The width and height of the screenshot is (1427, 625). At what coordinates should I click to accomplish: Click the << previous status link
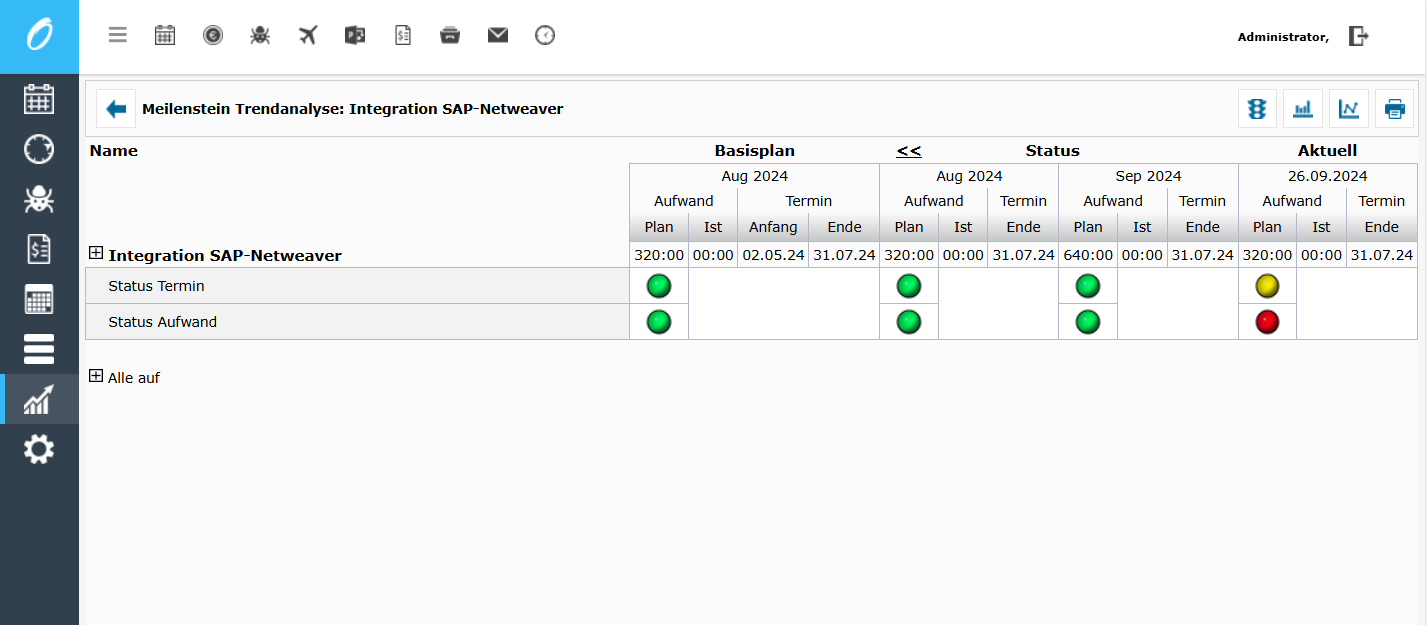[908, 151]
